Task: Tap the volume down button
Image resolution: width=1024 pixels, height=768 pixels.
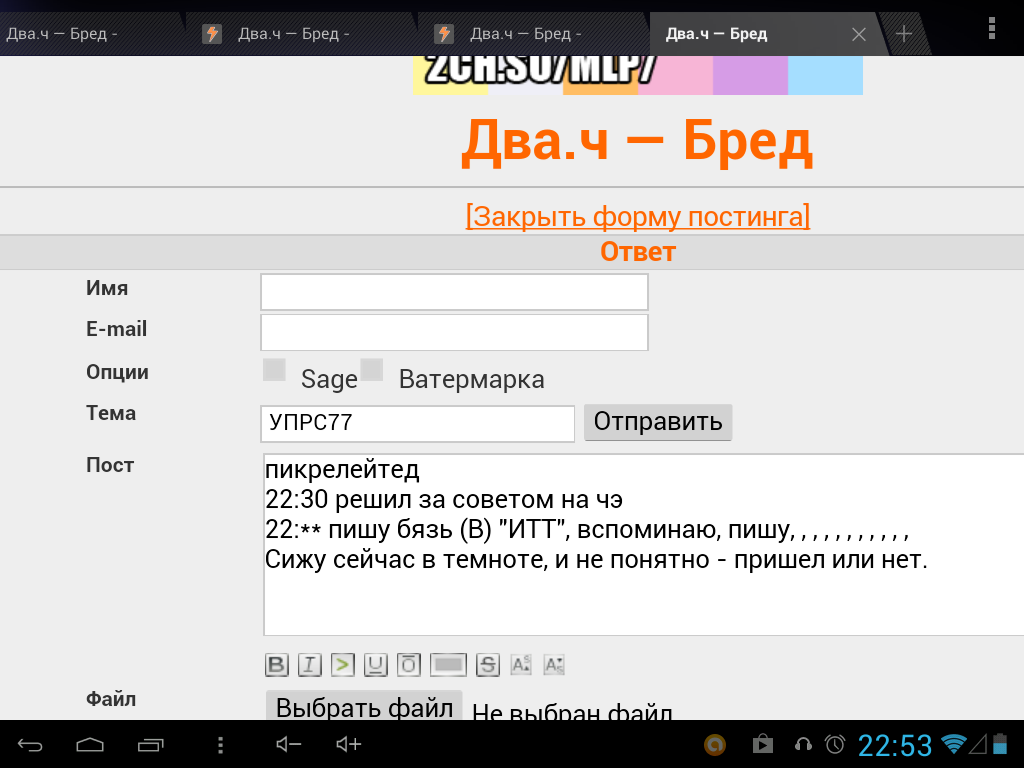Action: 288,744
